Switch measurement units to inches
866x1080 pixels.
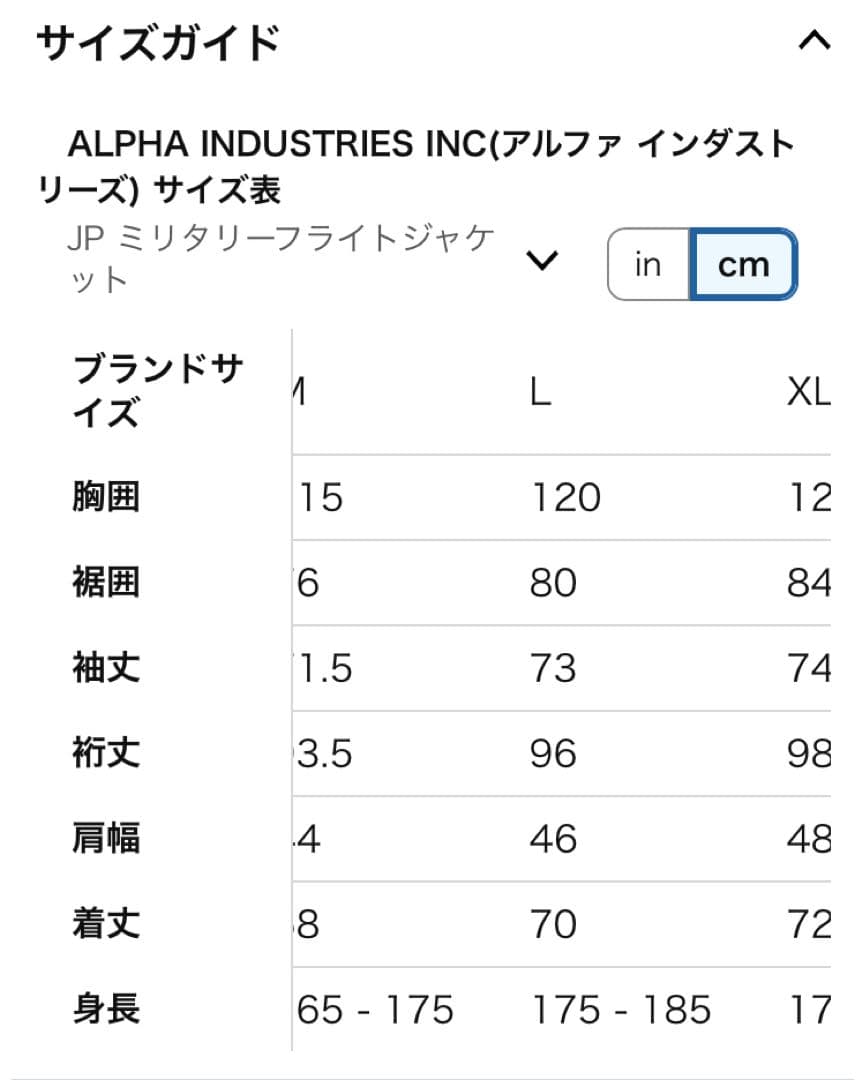(x=647, y=264)
